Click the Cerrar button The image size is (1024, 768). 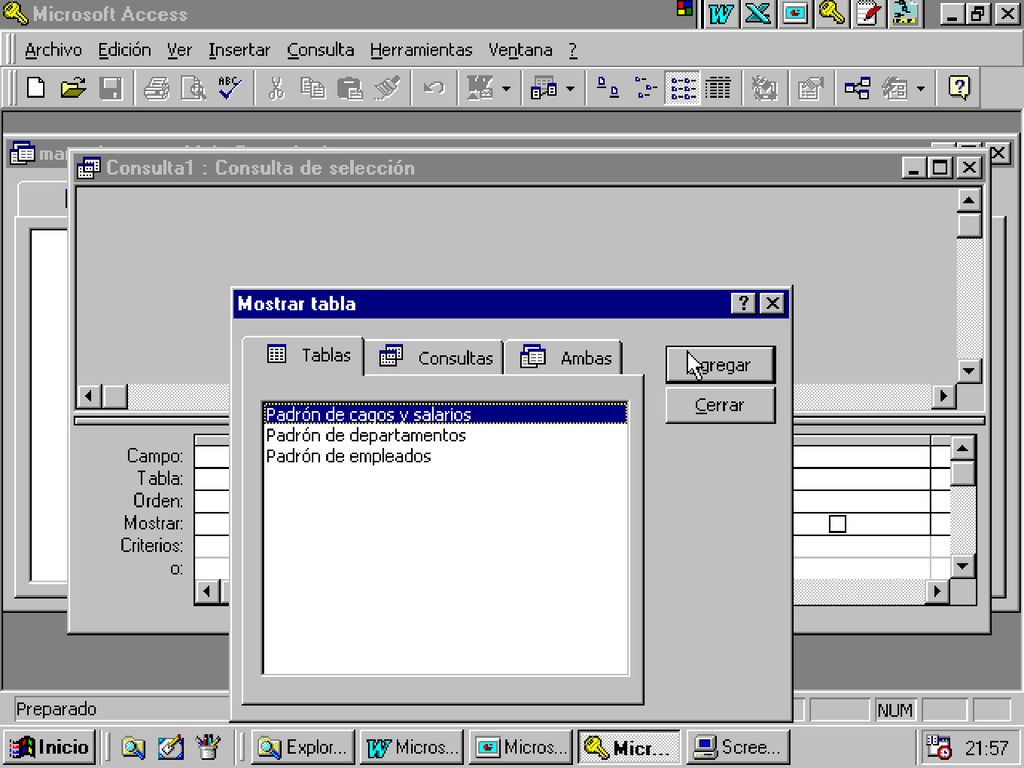click(x=720, y=405)
